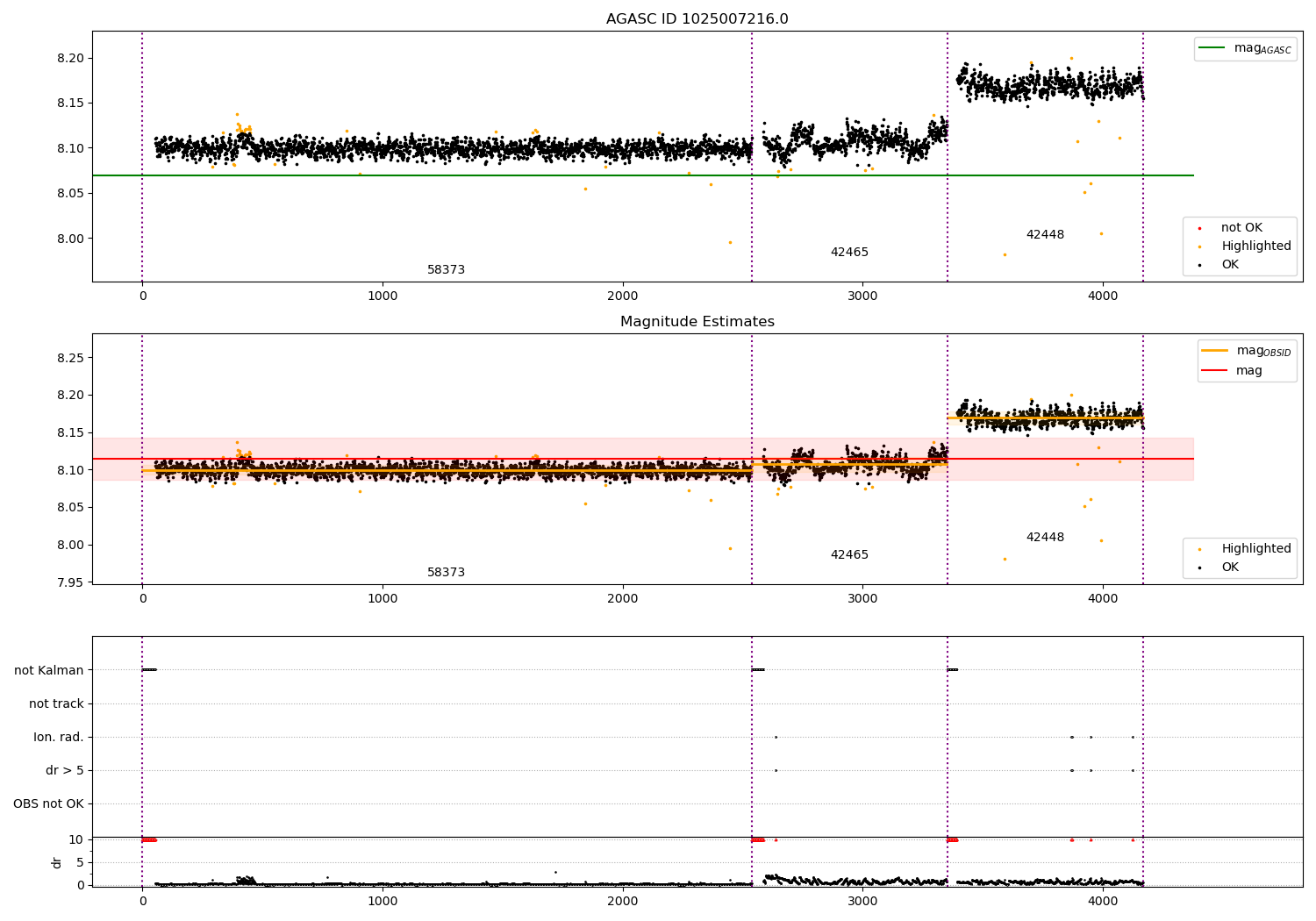The width and height of the screenshot is (1316, 921).
Task: Click the "8.20" y-tick in the top plot
Action: pyautogui.click(x=70, y=58)
